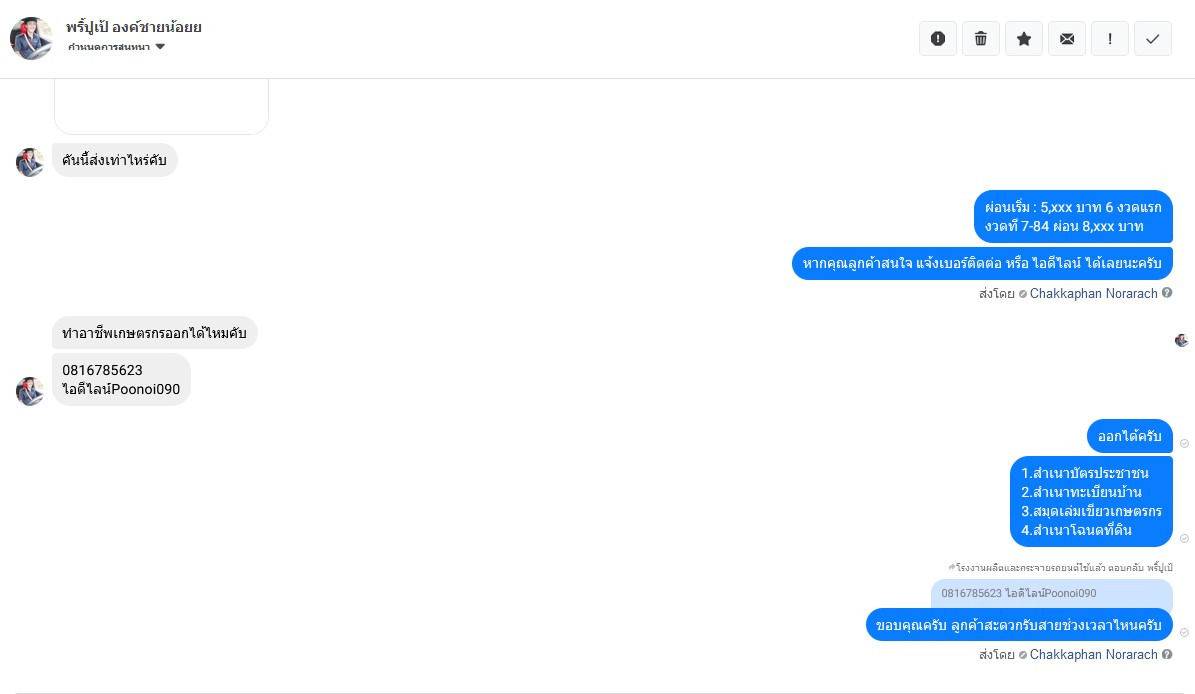Star this conversation as follow-up
This screenshot has height=694, width=1195.
(x=1024, y=39)
